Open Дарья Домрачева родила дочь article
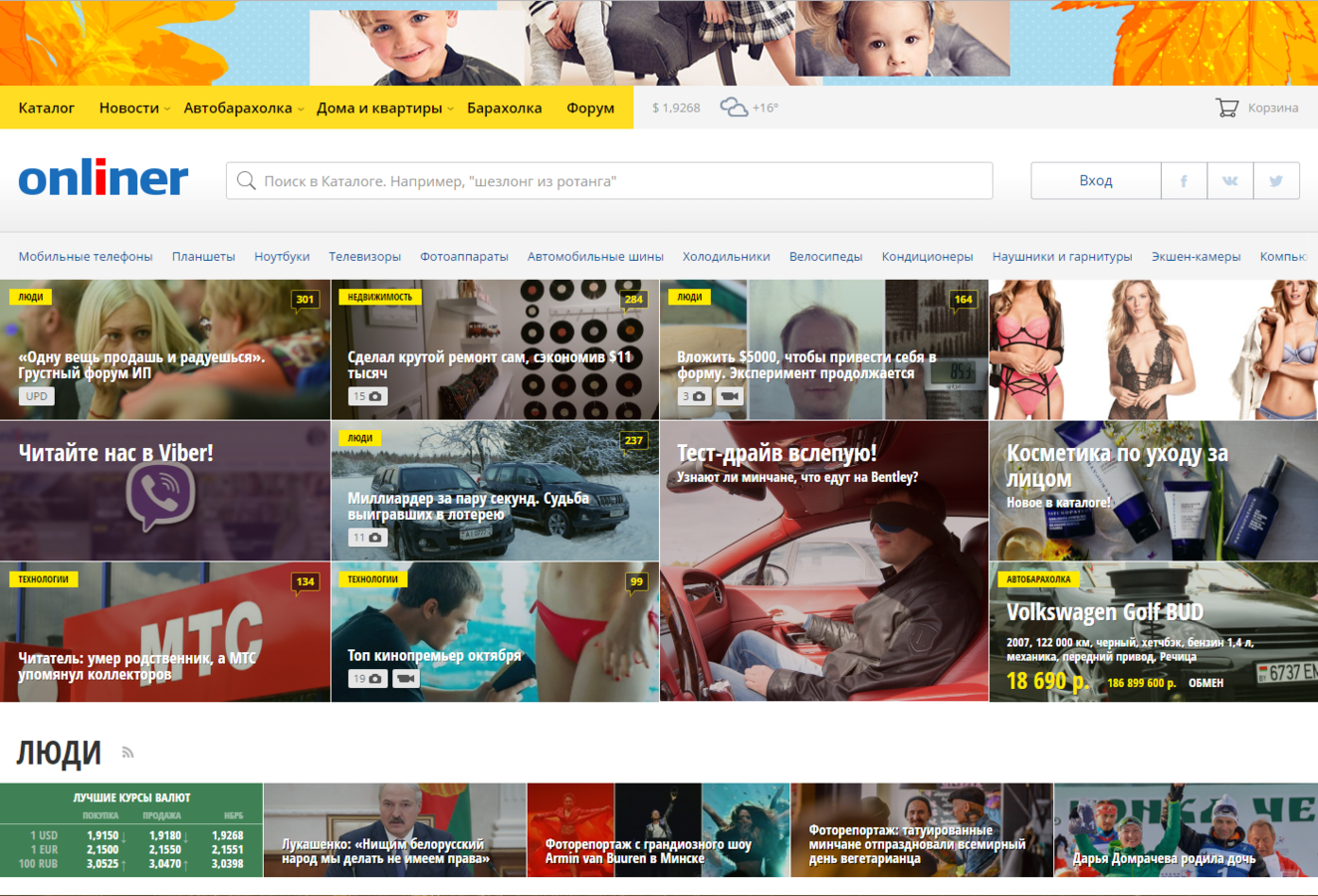Image resolution: width=1318 pixels, height=896 pixels. point(1186,830)
